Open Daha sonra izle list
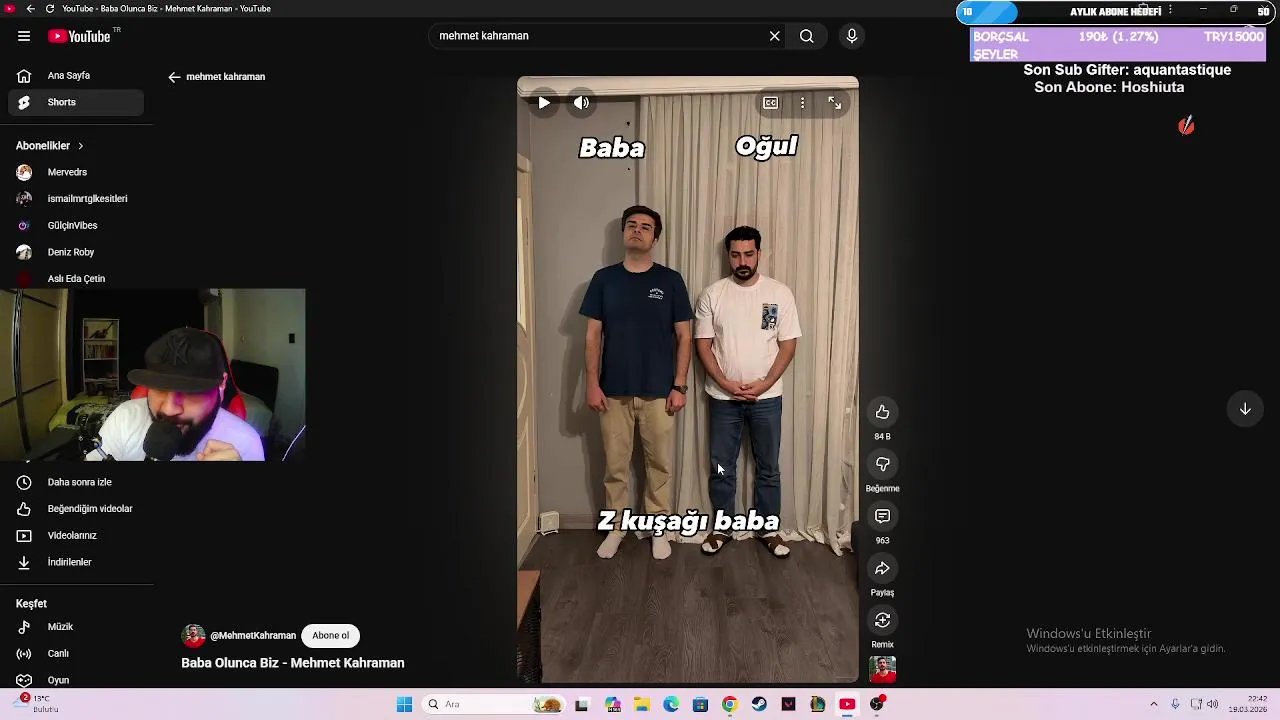Image resolution: width=1280 pixels, height=720 pixels. 76,482
